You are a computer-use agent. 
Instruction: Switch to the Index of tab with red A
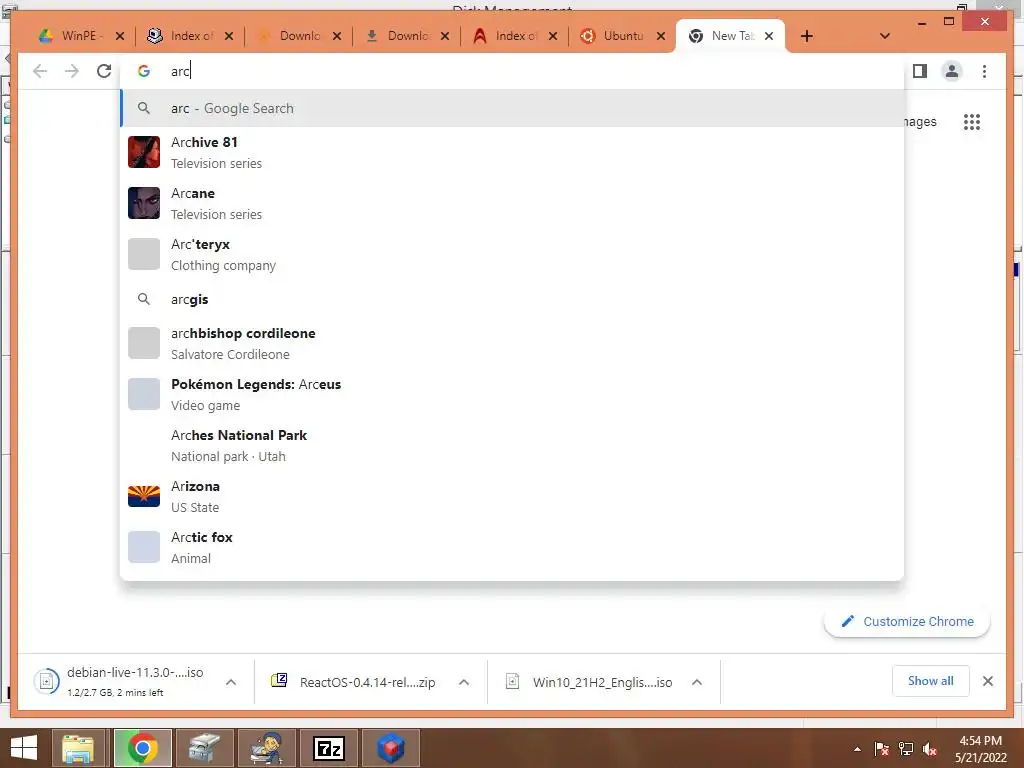514,36
